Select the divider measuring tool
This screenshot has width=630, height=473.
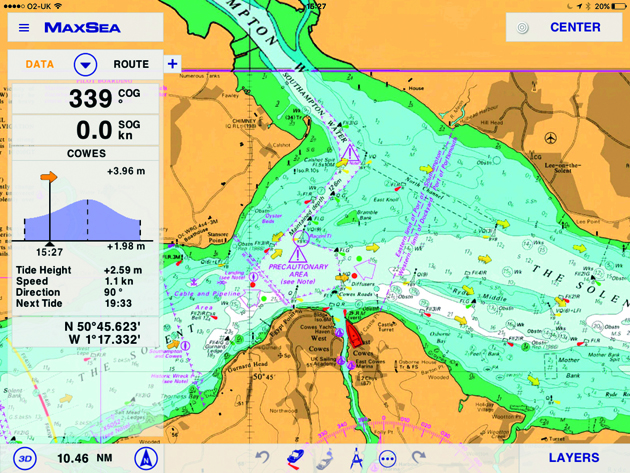pyautogui.click(x=356, y=459)
